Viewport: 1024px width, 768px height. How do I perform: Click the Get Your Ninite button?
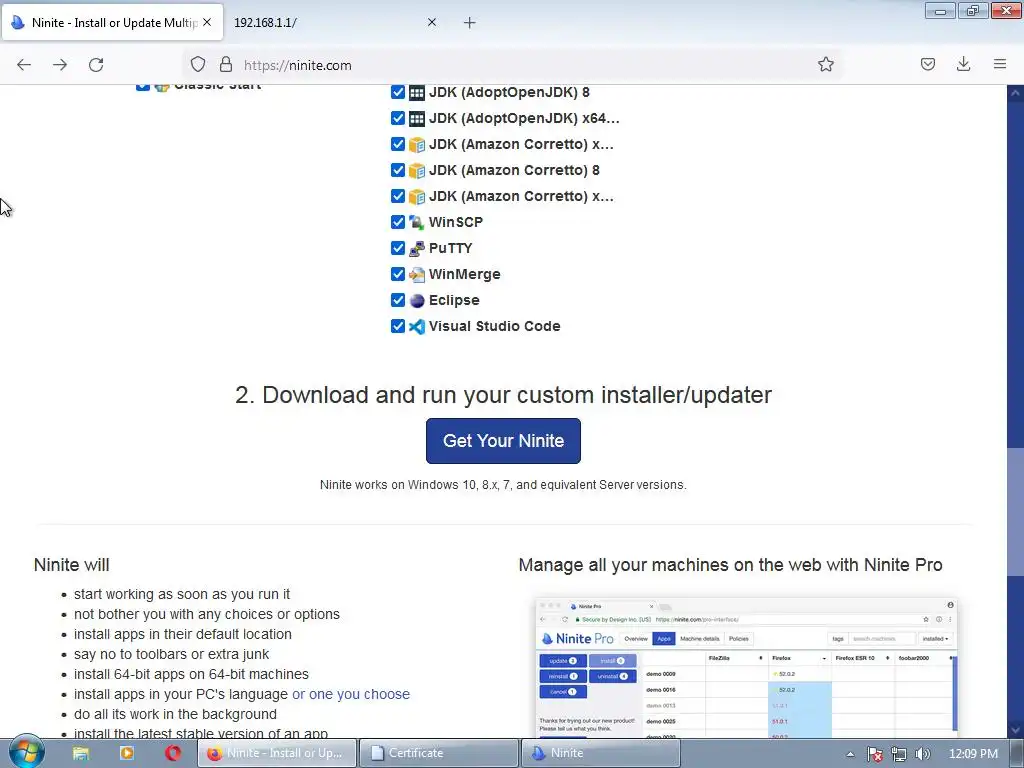503,441
